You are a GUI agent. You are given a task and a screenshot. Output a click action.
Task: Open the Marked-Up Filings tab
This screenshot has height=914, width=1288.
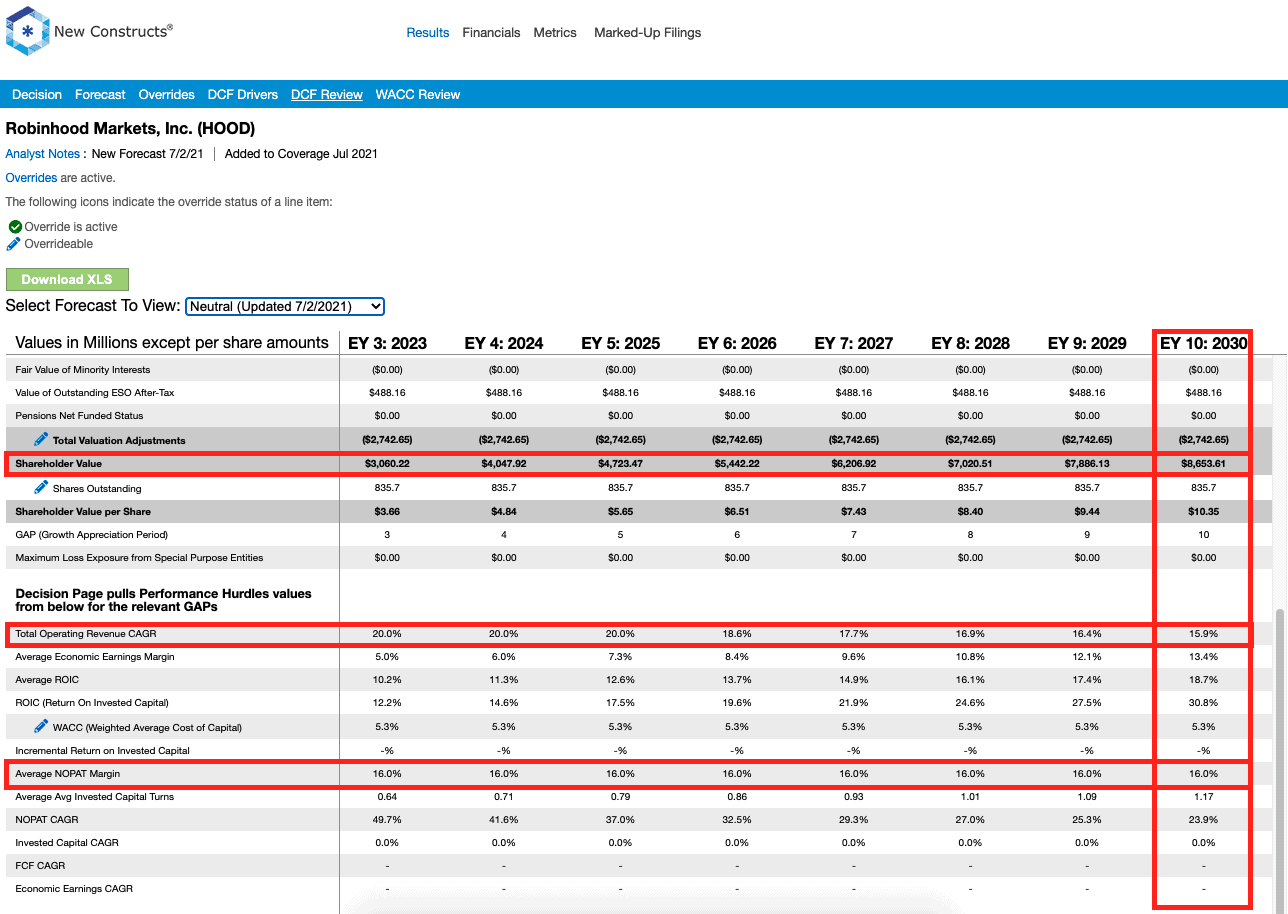(x=648, y=33)
